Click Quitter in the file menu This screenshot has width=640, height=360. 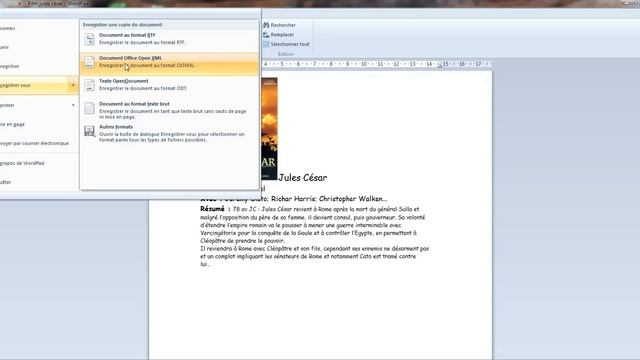point(39,182)
